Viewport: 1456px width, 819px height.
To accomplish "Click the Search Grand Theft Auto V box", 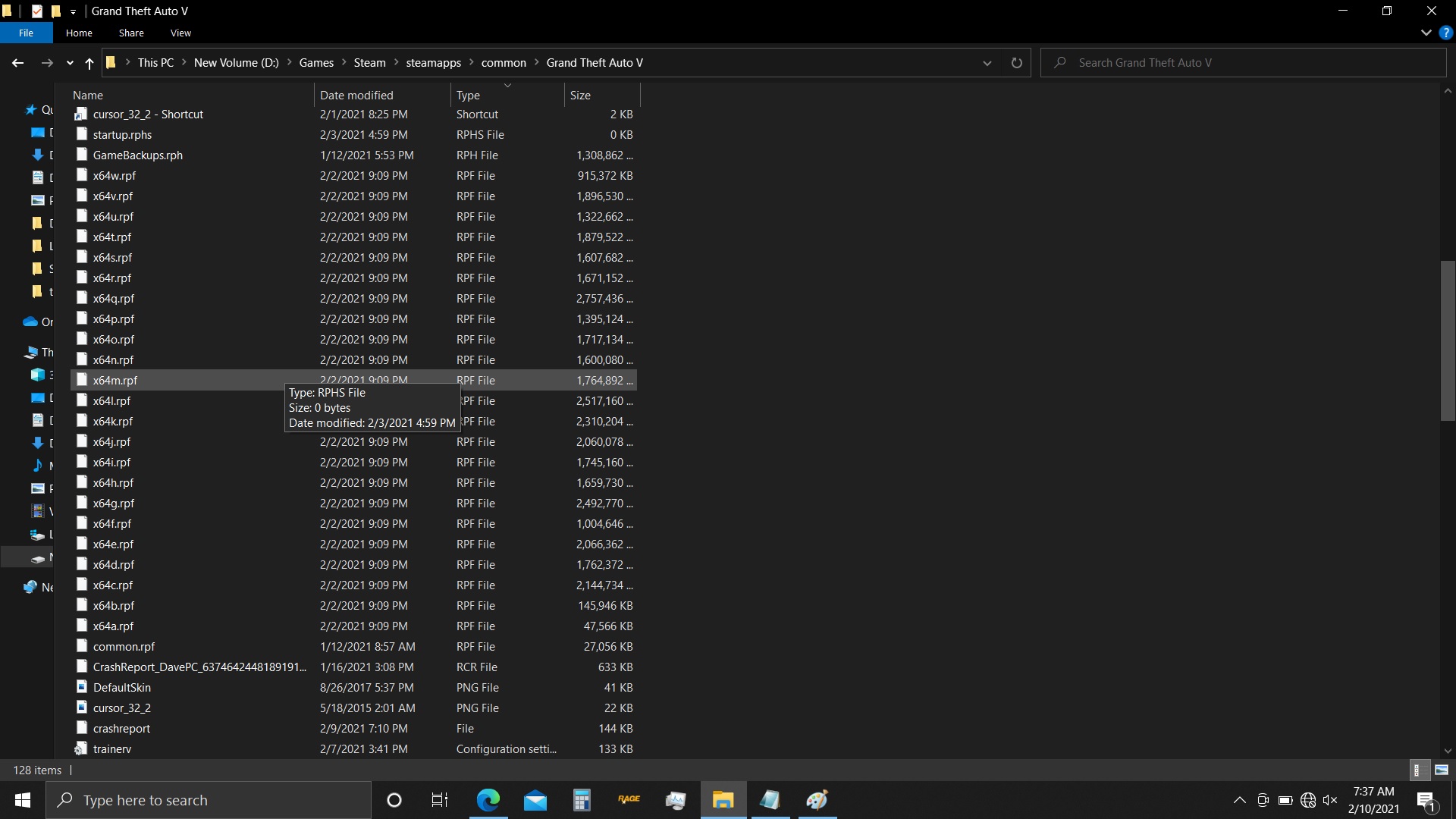I will tap(1244, 63).
